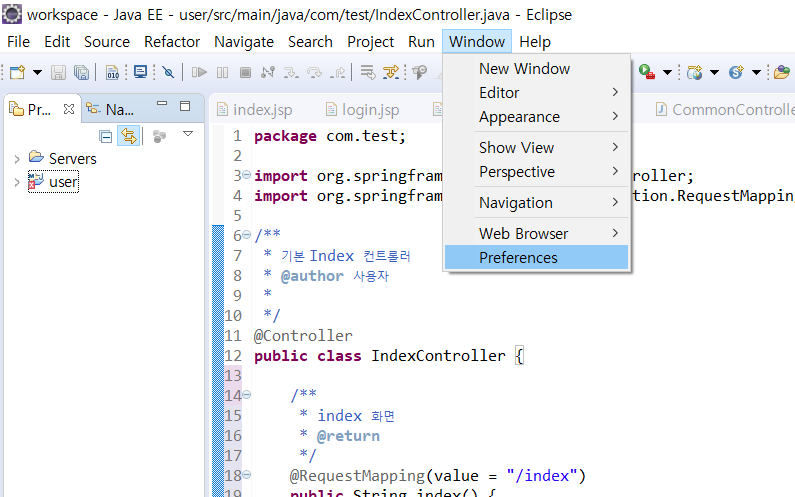795x497 pixels.
Task: Open the Navigate menu
Action: coord(244,42)
